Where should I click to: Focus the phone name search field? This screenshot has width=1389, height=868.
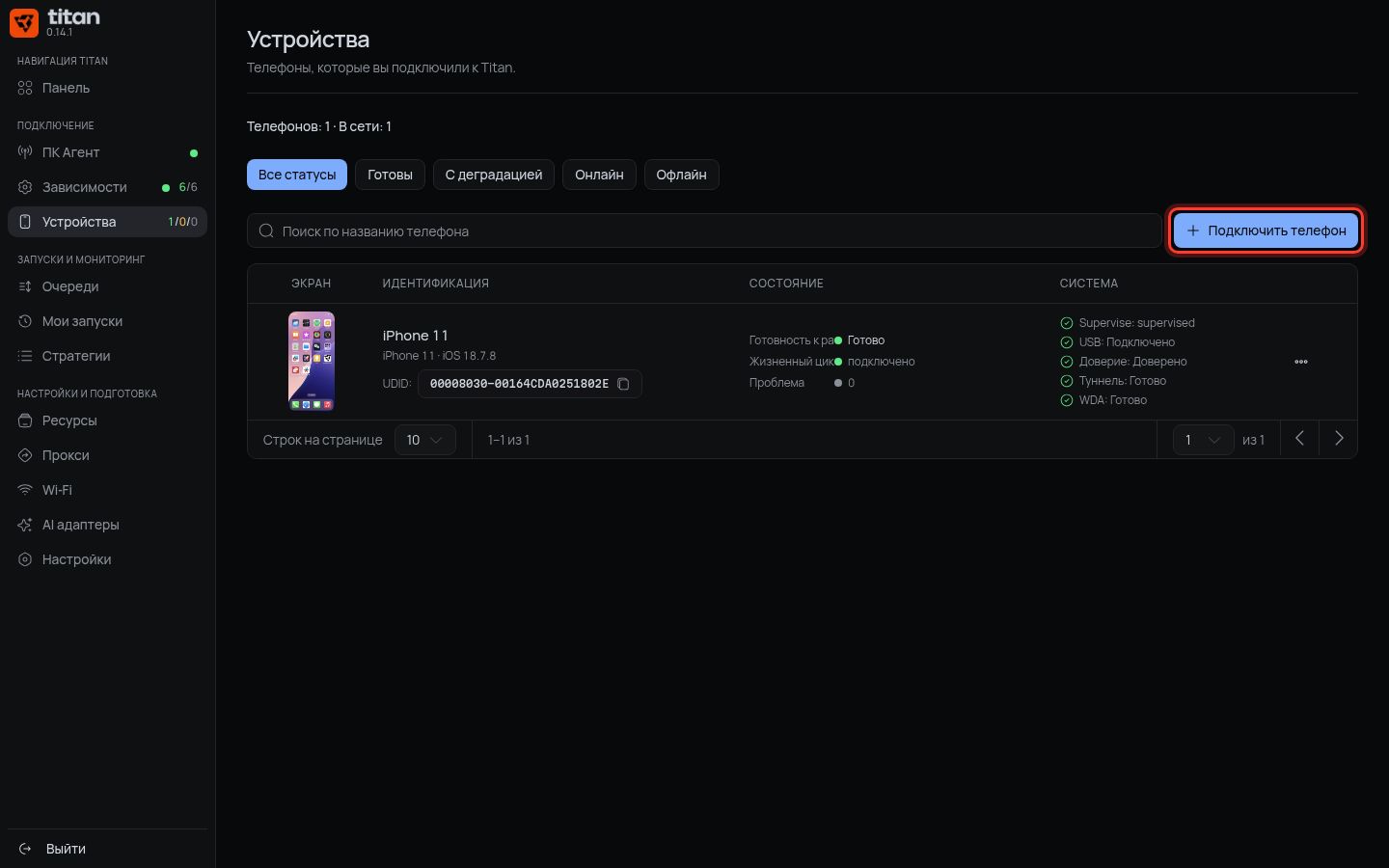coord(704,231)
